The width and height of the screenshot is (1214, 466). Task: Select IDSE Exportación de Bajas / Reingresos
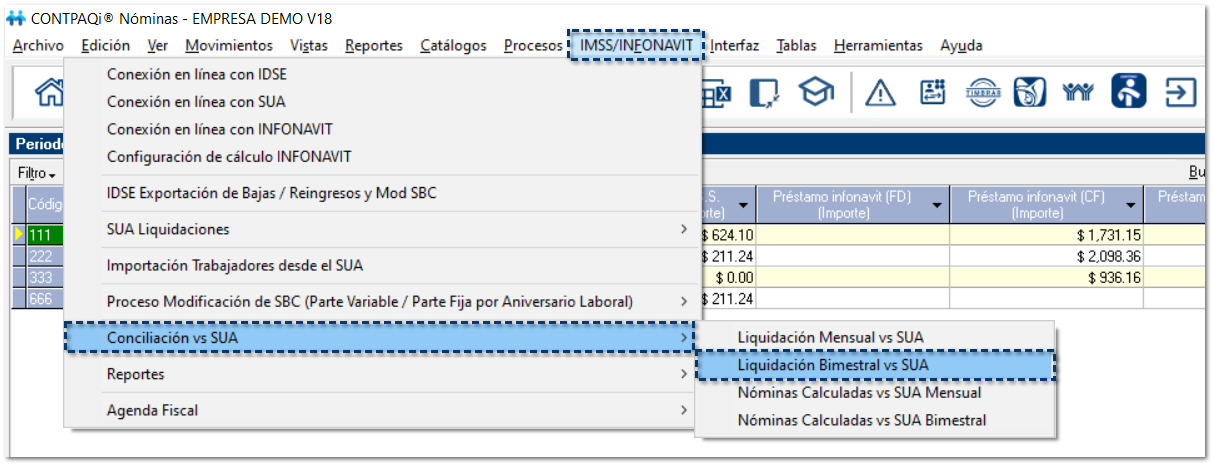coord(380,193)
